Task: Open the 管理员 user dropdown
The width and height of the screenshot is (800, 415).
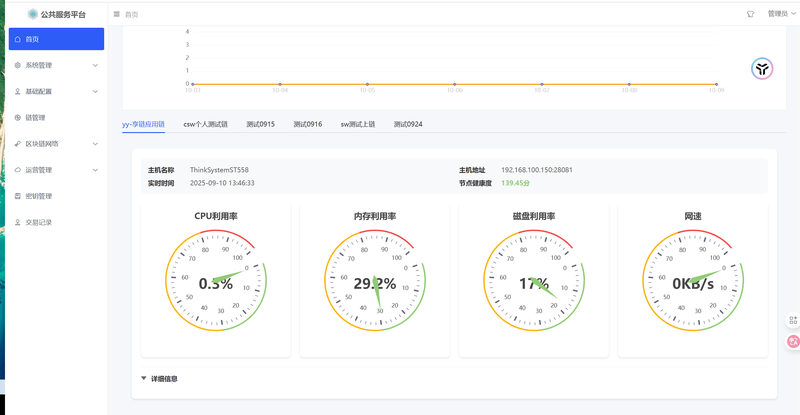Action: [x=781, y=14]
